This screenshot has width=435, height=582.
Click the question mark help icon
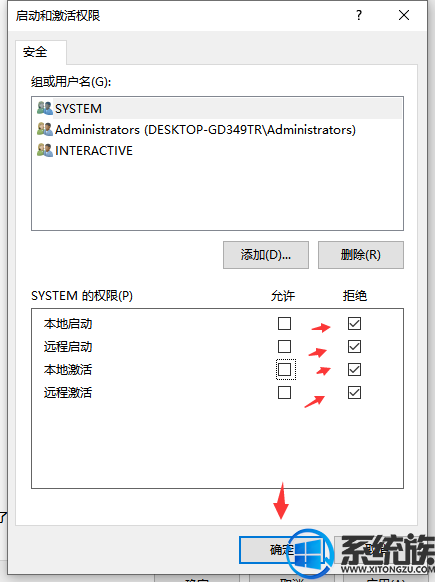click(x=359, y=15)
